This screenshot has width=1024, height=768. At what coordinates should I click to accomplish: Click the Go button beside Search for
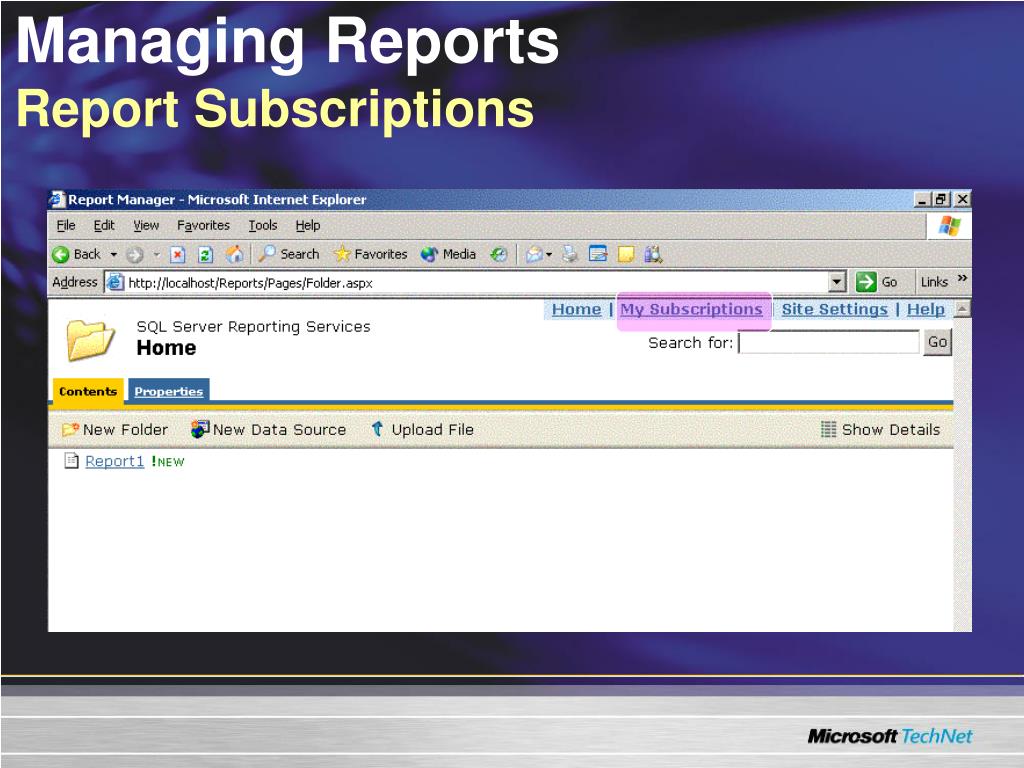(937, 342)
